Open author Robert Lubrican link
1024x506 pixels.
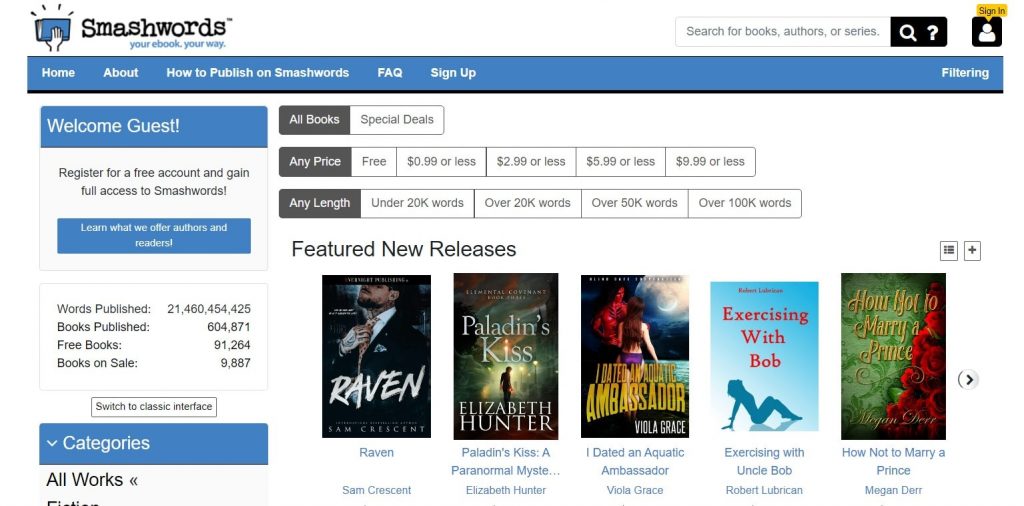point(764,490)
